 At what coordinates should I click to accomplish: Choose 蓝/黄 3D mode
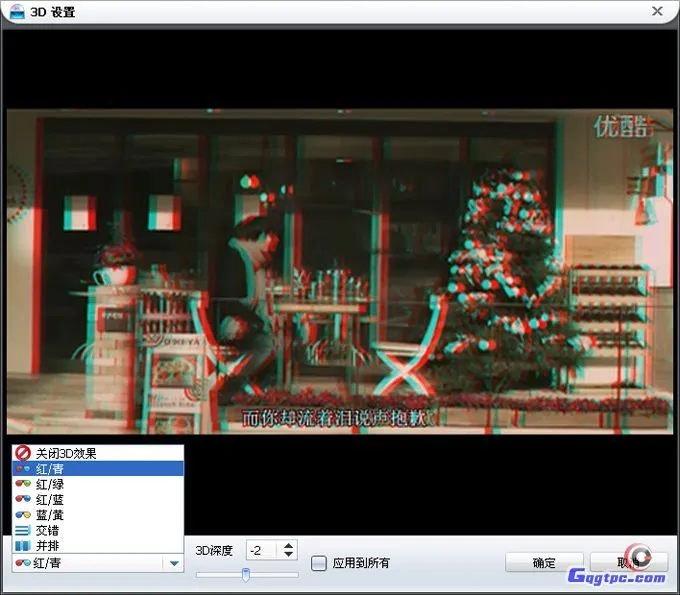[98, 515]
